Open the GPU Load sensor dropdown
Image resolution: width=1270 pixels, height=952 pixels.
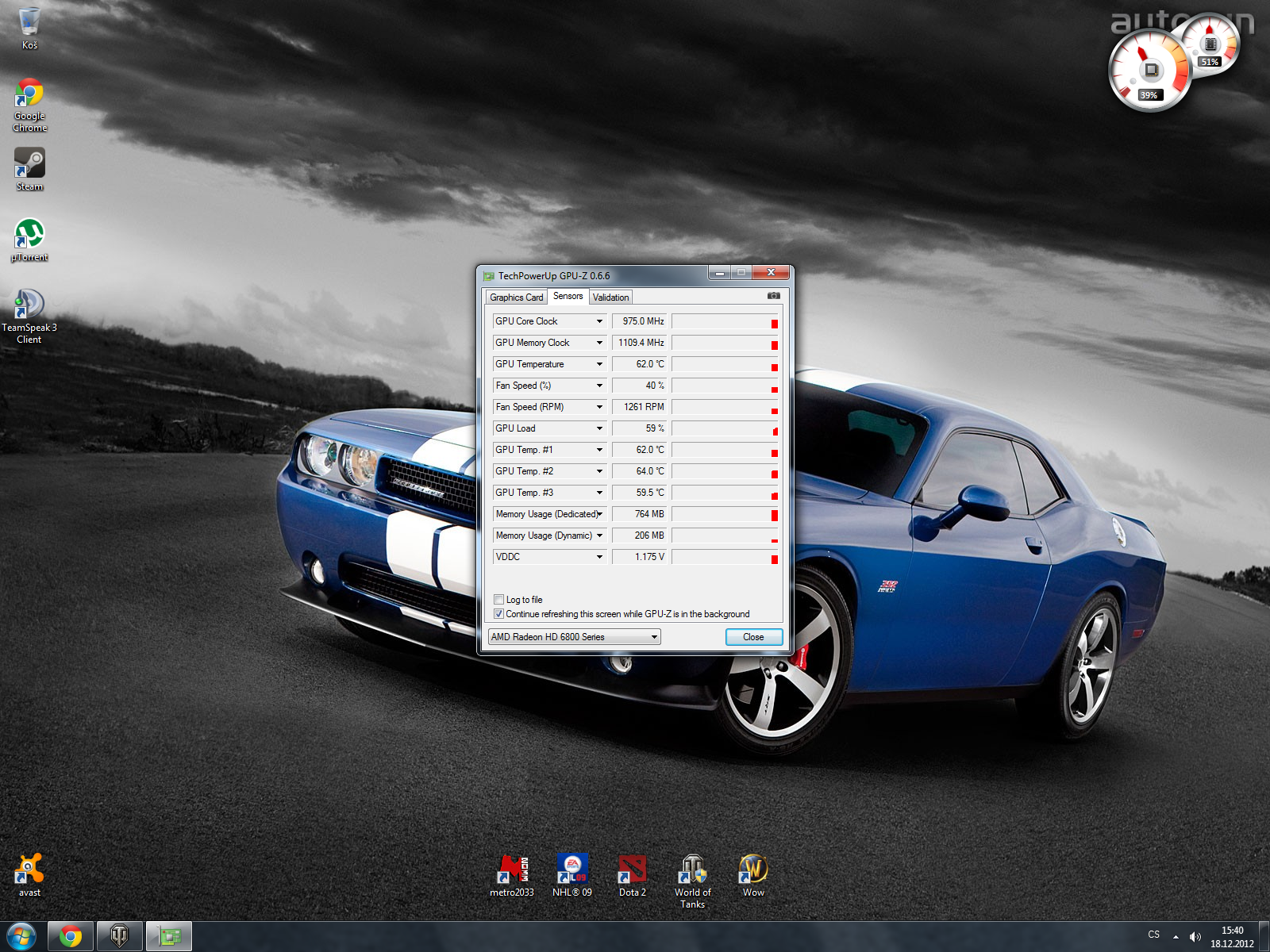pos(599,428)
